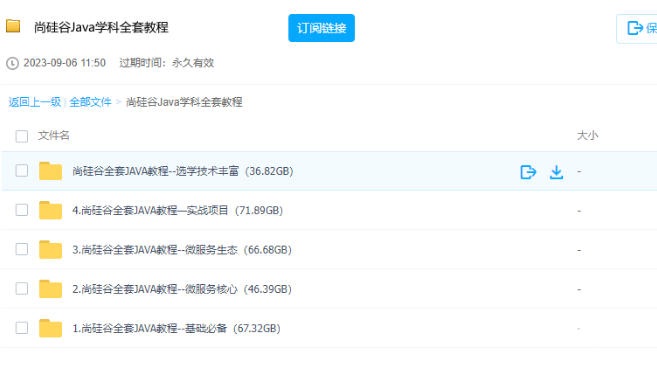The height and width of the screenshot is (367, 657).
Task: Open 4.尚硅谷全套JAVA教程—实战项目 (71.89GB)
Action: tap(178, 210)
